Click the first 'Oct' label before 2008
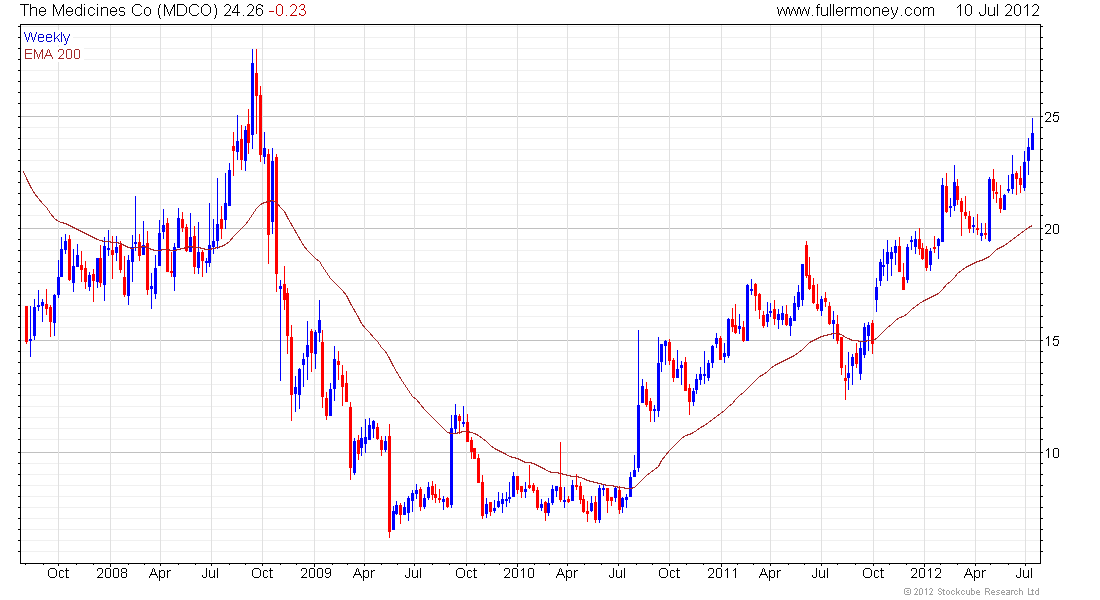Screen dimensions: 1100x600 click(x=58, y=573)
